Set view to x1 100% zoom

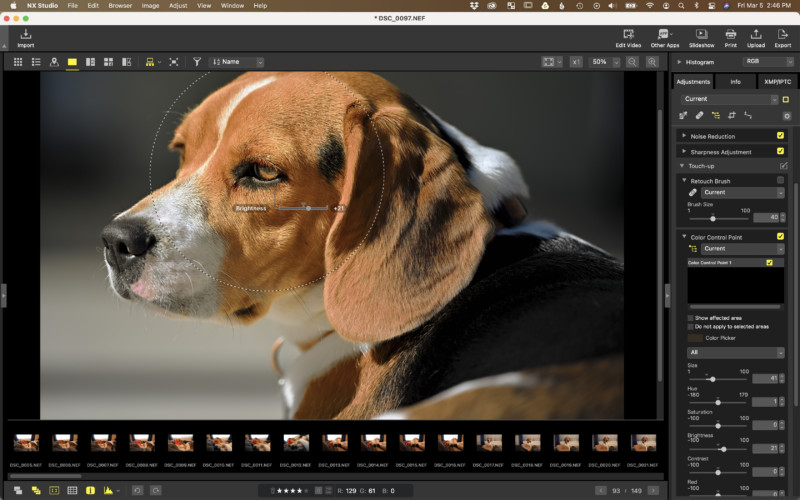pos(576,62)
